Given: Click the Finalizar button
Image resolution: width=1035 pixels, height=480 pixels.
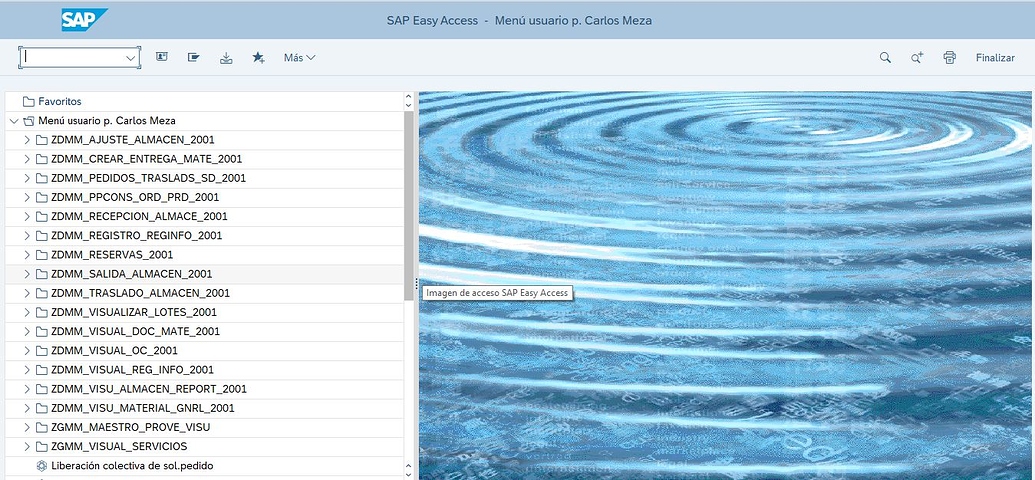Looking at the screenshot, I should (995, 57).
